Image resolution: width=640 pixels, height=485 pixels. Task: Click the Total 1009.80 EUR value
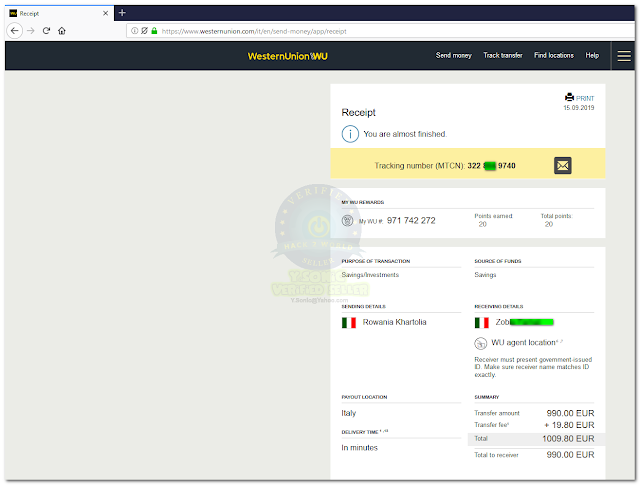[568, 439]
